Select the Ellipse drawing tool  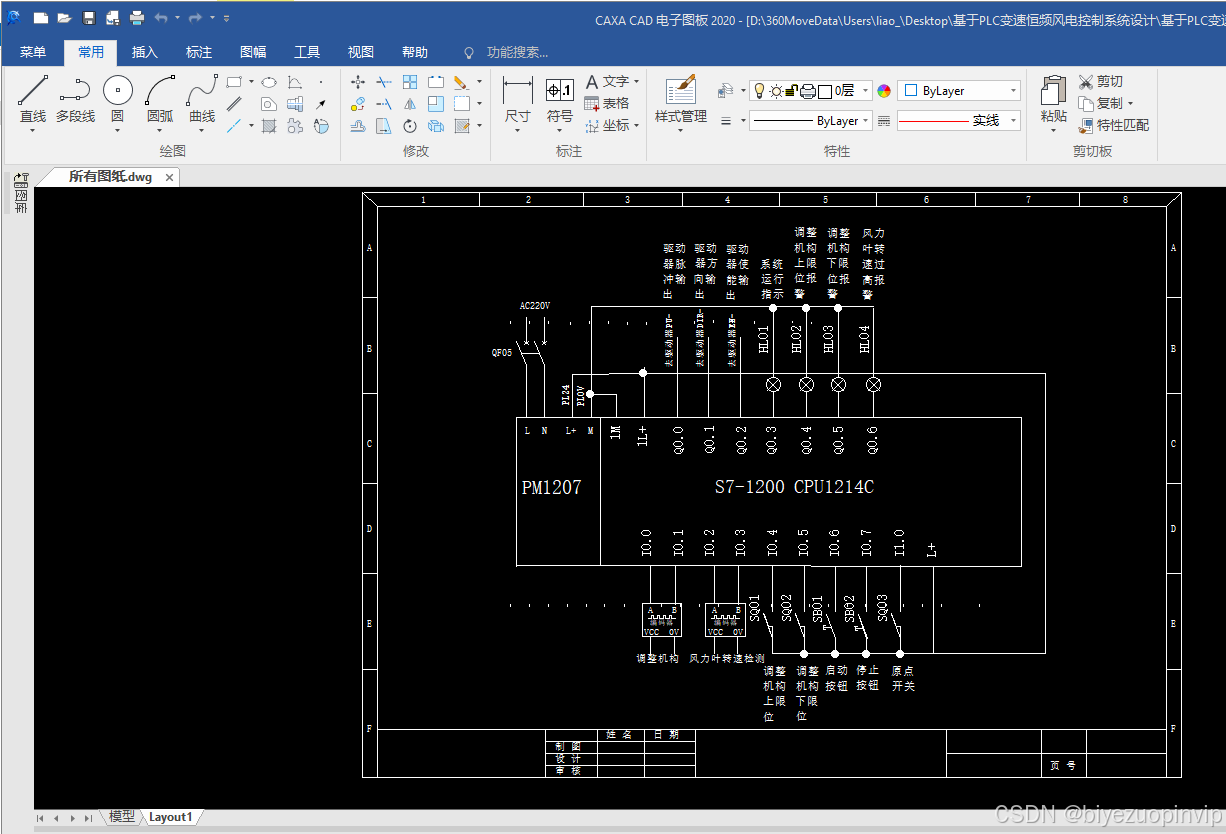[268, 82]
